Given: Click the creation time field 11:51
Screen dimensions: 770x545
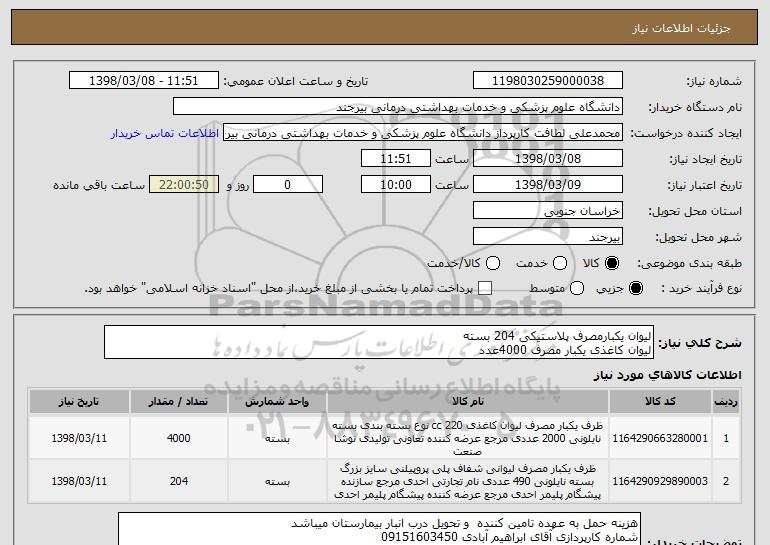Looking at the screenshot, I should point(396,159).
